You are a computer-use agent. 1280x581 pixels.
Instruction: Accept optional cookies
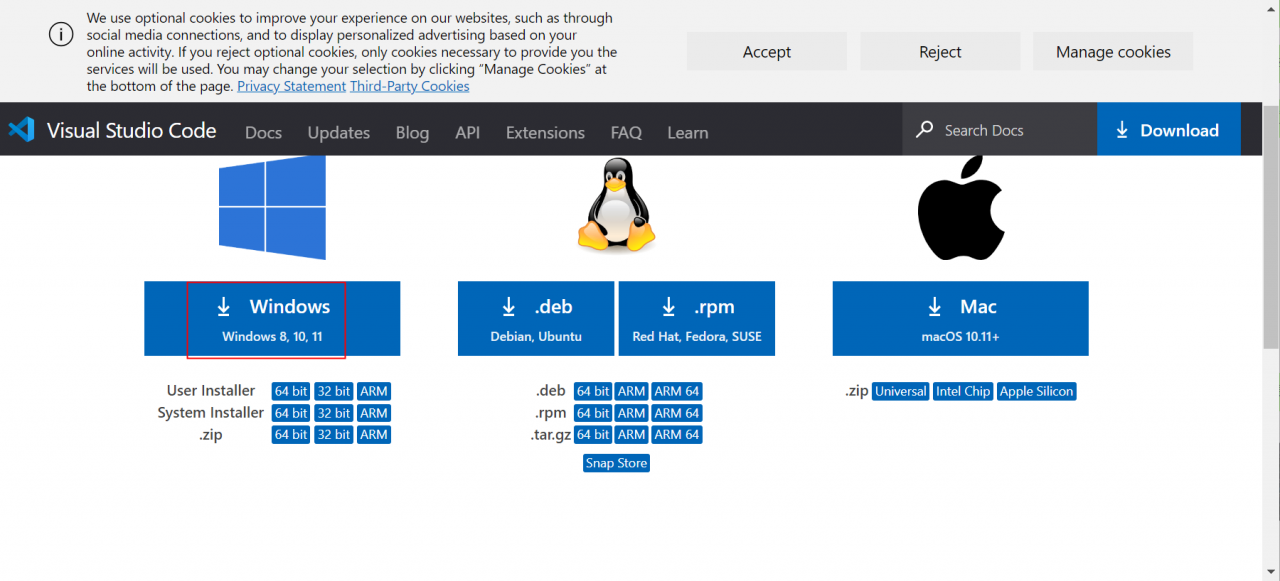point(767,52)
